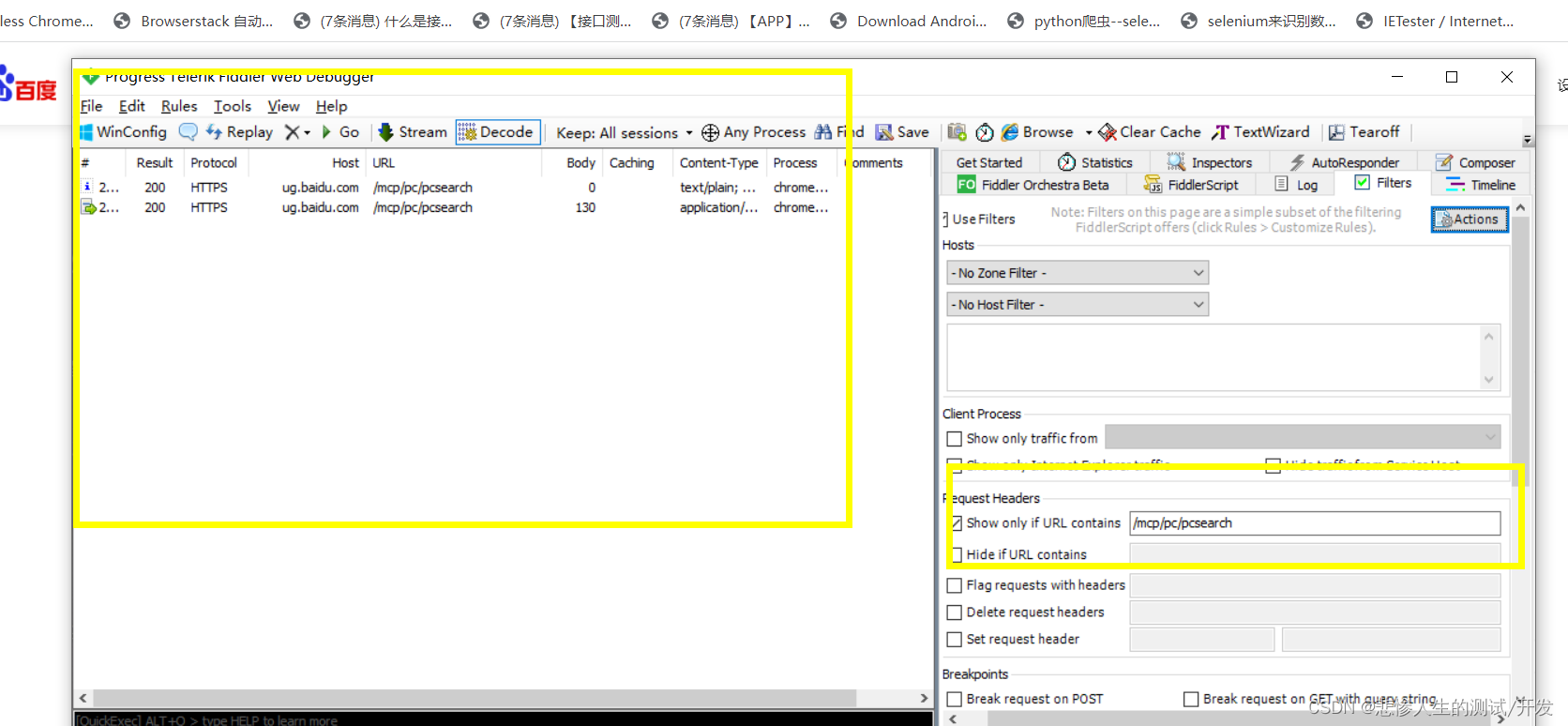This screenshot has width=1568, height=726.
Task: Open the Show only traffic from process dropdown
Action: tap(1303, 437)
